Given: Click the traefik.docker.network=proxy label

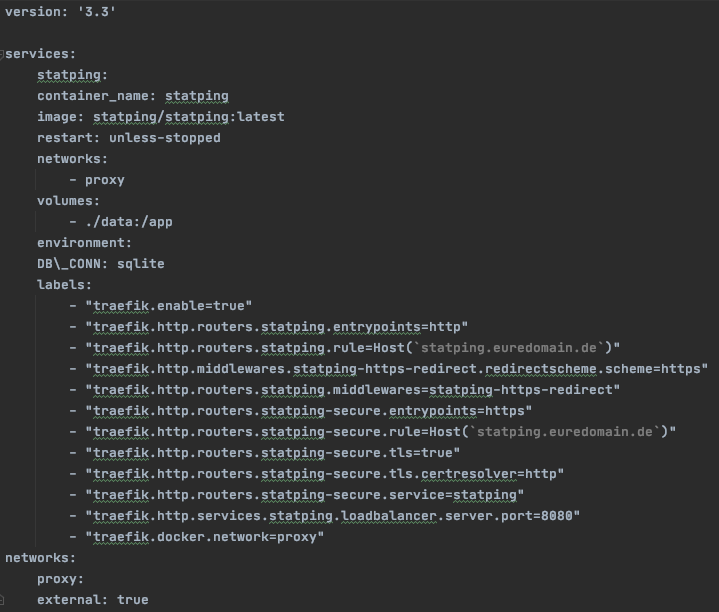Looking at the screenshot, I should point(205,537).
